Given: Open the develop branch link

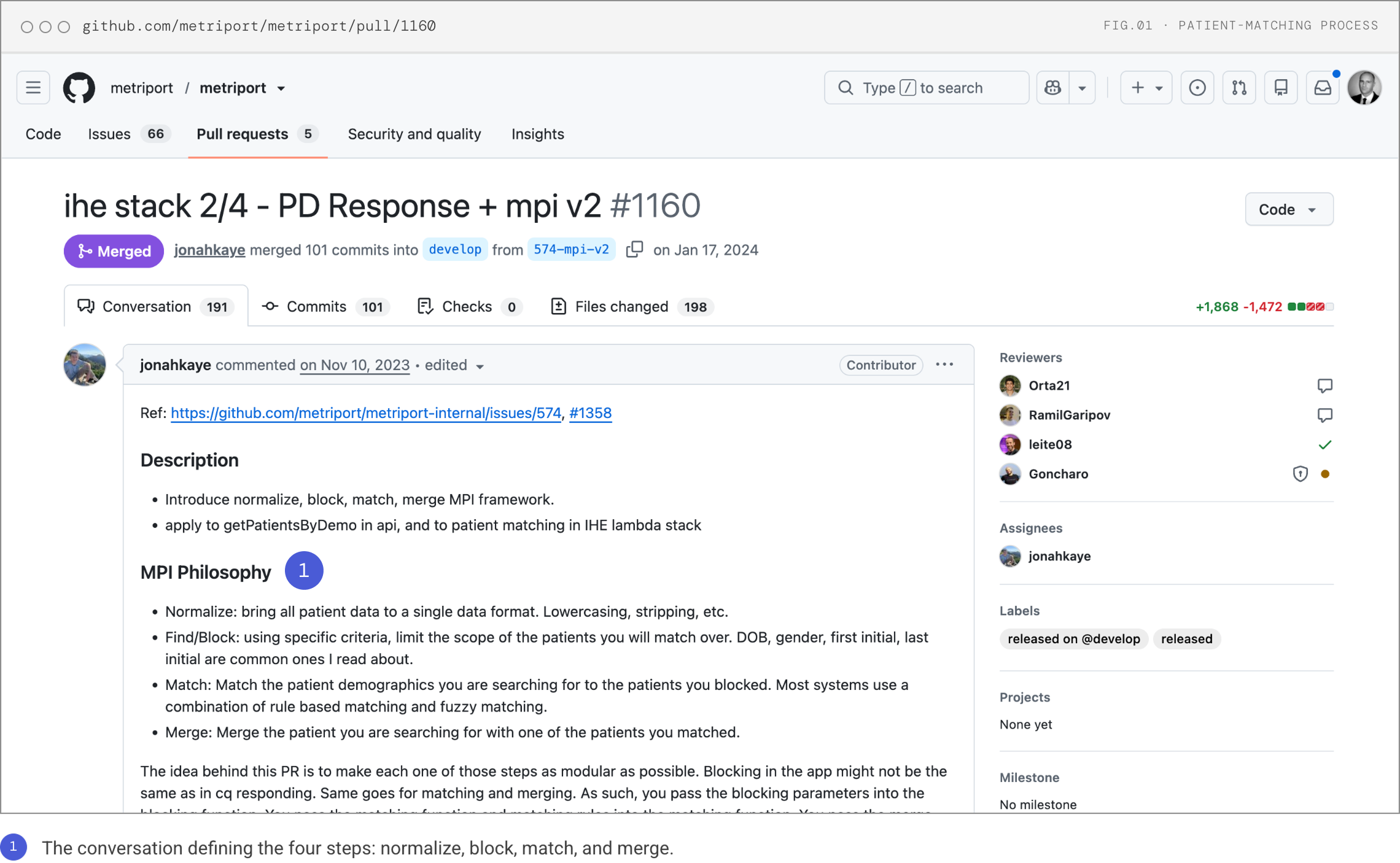Looking at the screenshot, I should pyautogui.click(x=455, y=249).
